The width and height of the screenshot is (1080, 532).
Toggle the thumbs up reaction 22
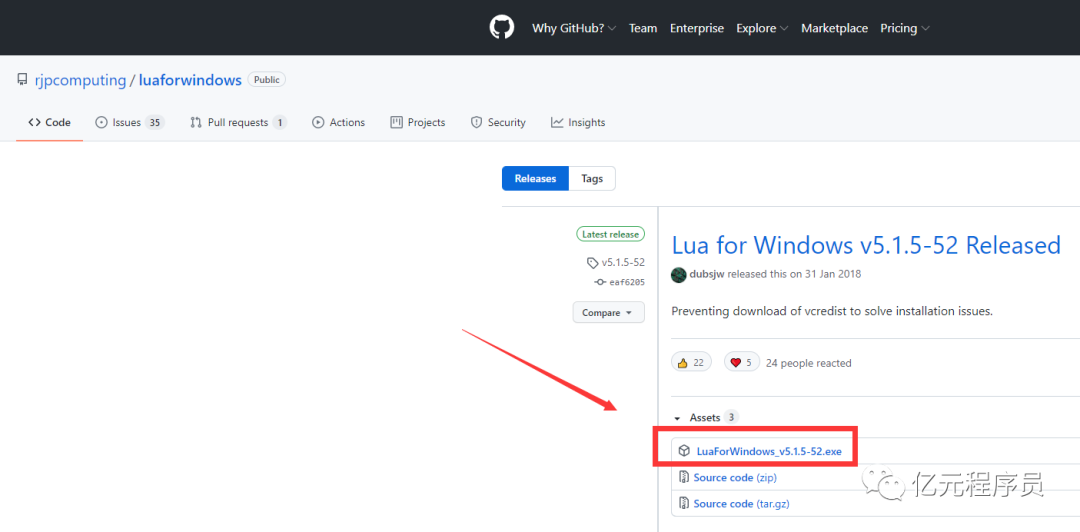[x=692, y=362]
